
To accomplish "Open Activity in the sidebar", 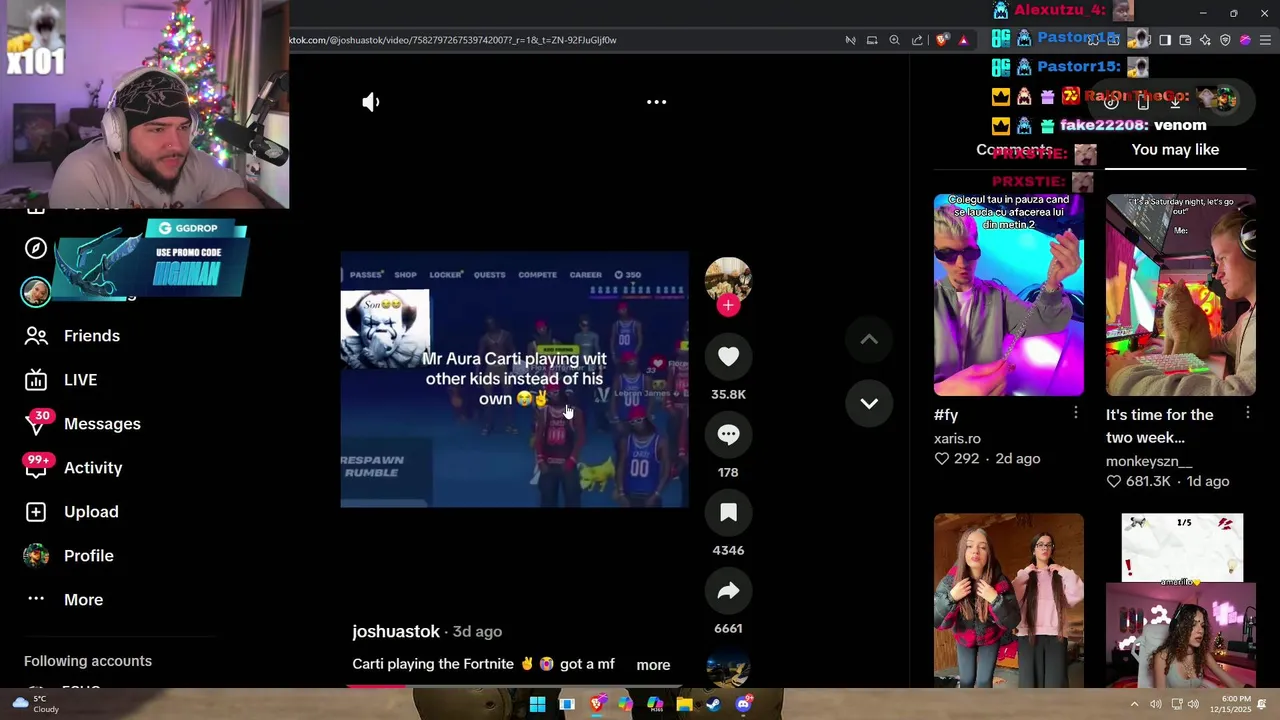I will point(93,468).
